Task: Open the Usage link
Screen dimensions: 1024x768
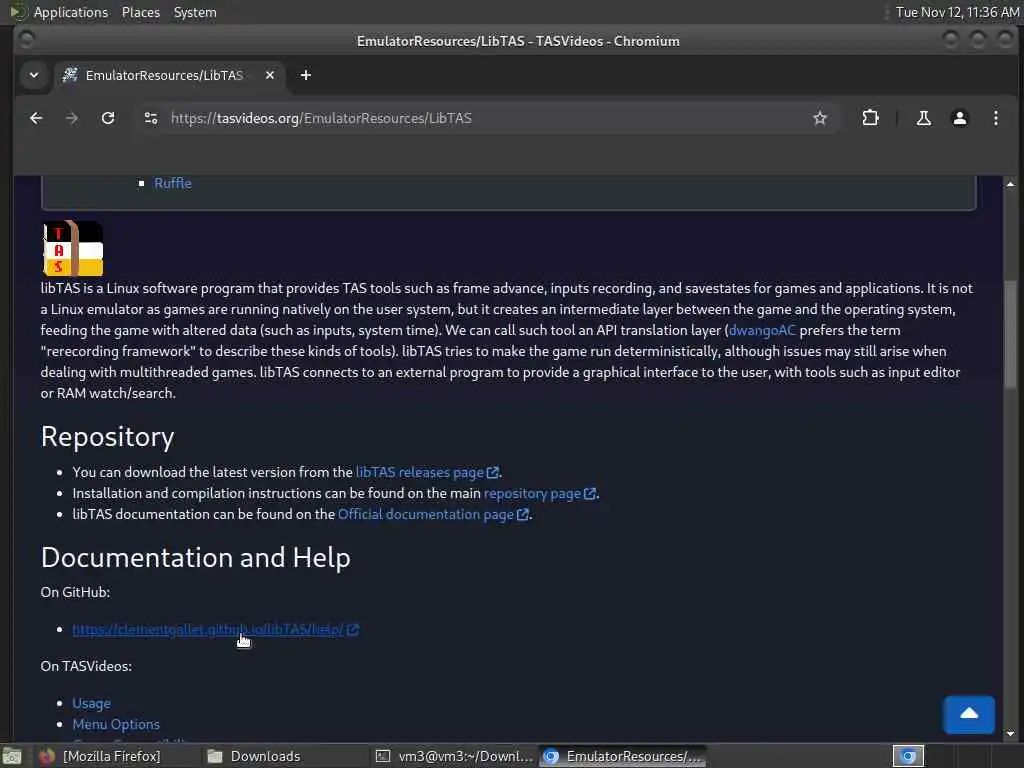Action: coord(91,703)
